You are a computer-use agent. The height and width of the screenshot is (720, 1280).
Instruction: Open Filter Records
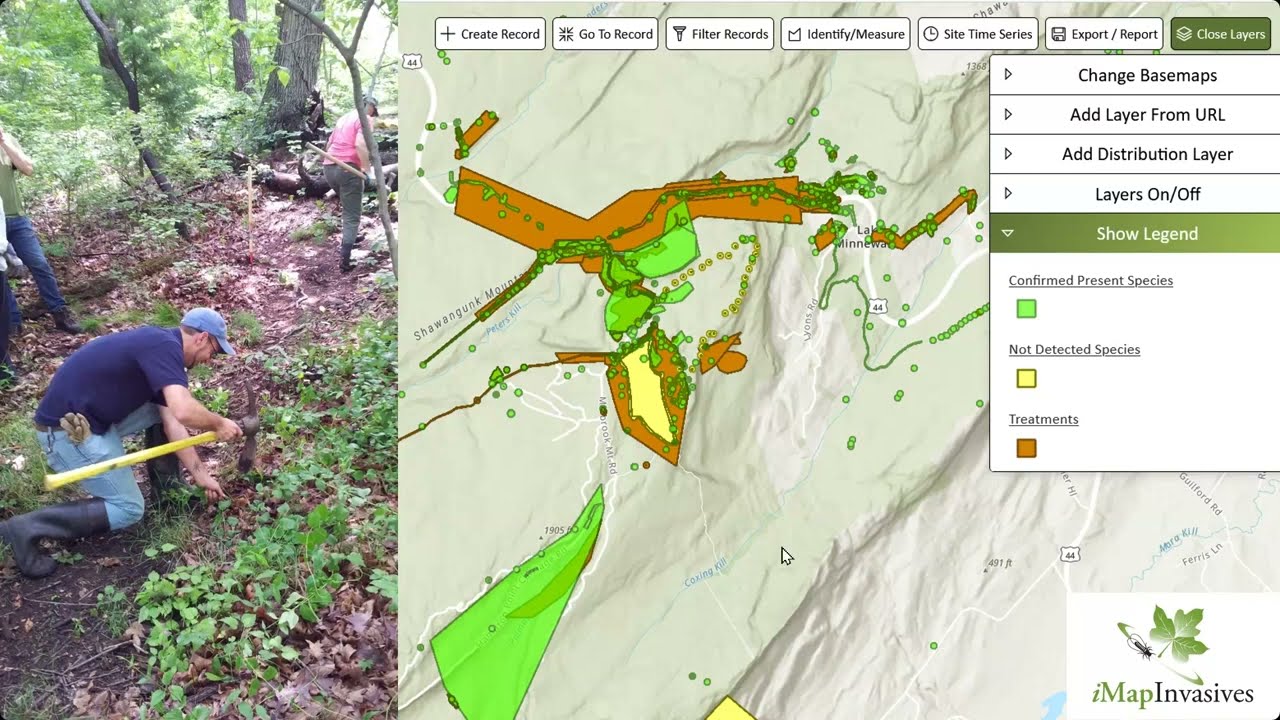coord(720,34)
